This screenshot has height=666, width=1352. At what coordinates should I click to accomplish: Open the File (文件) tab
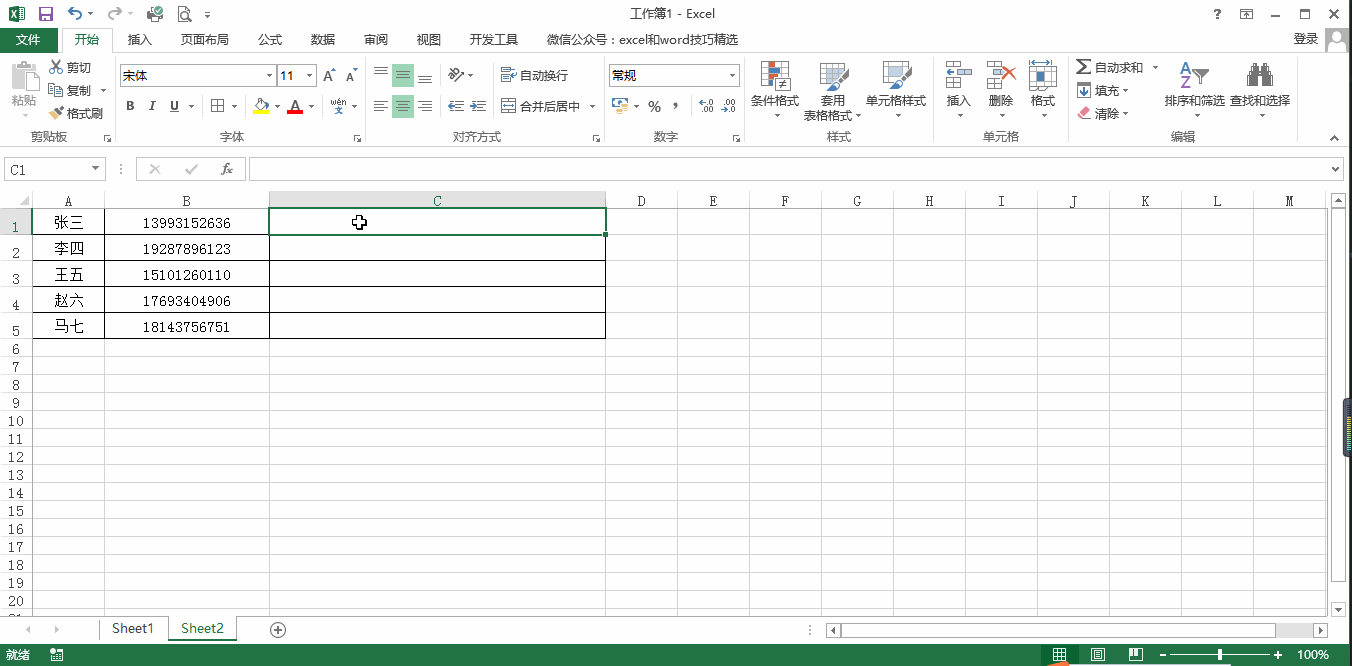click(x=28, y=40)
